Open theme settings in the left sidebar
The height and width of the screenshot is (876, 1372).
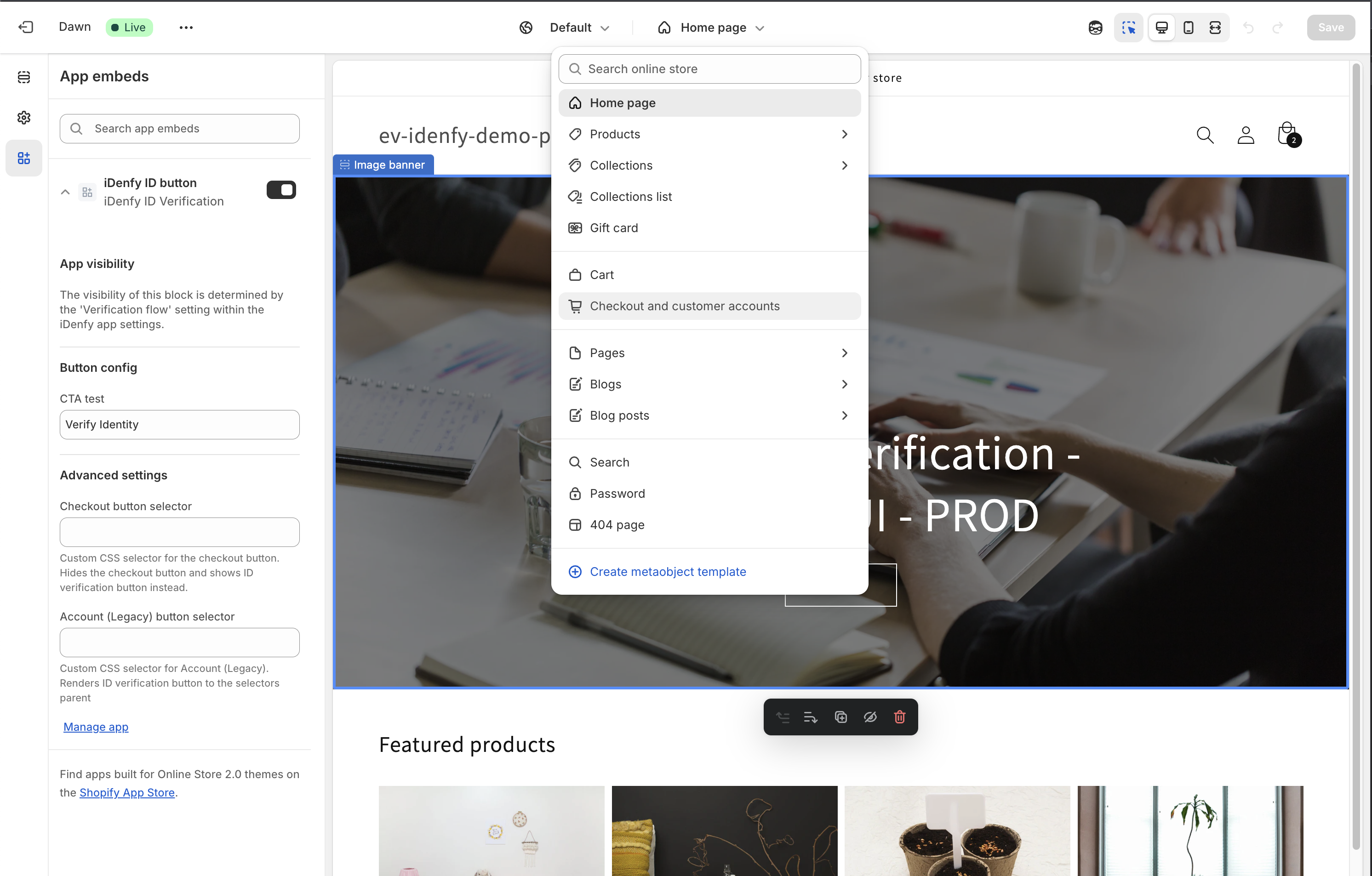(x=23, y=117)
